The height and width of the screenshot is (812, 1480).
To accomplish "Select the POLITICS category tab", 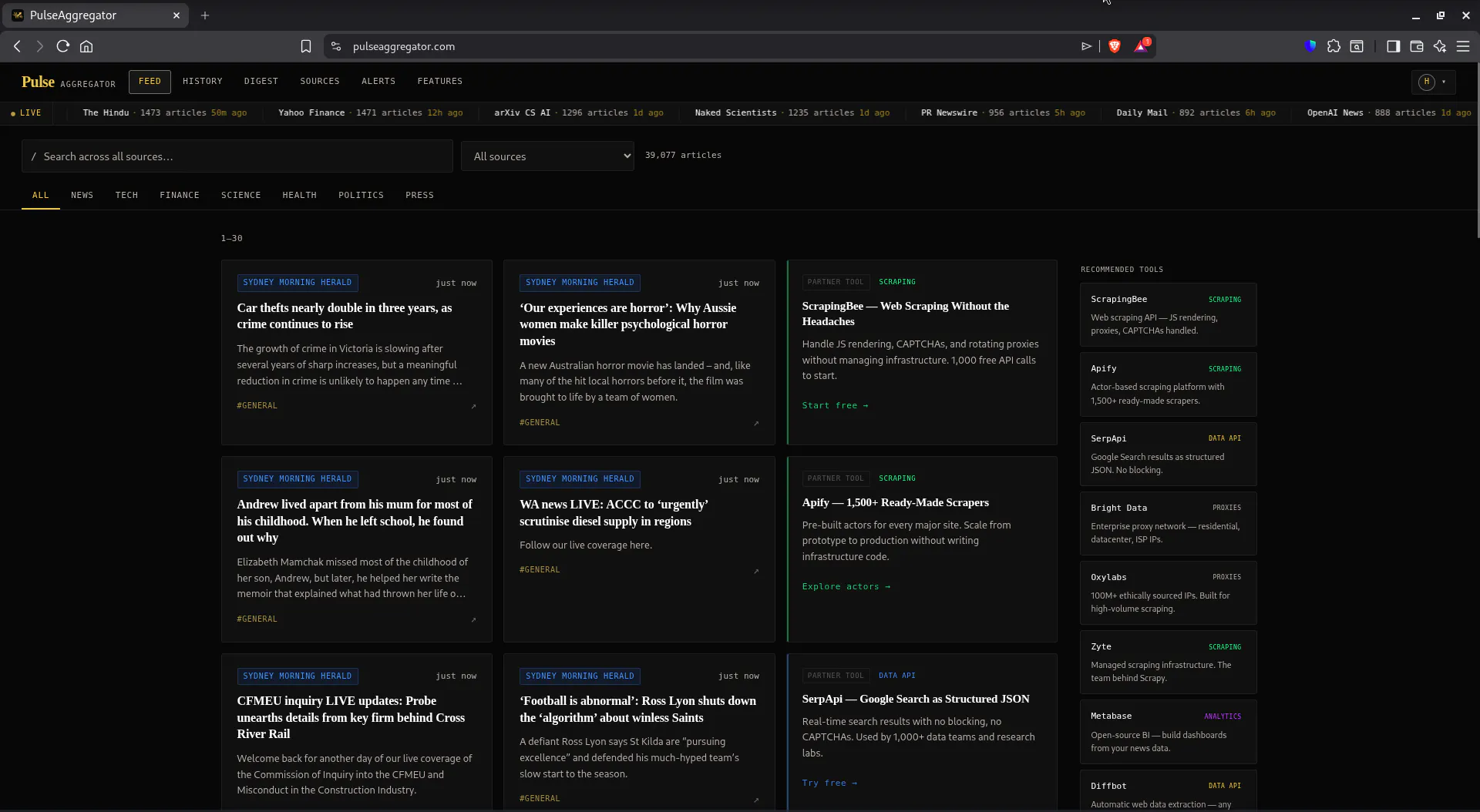I will tap(361, 195).
